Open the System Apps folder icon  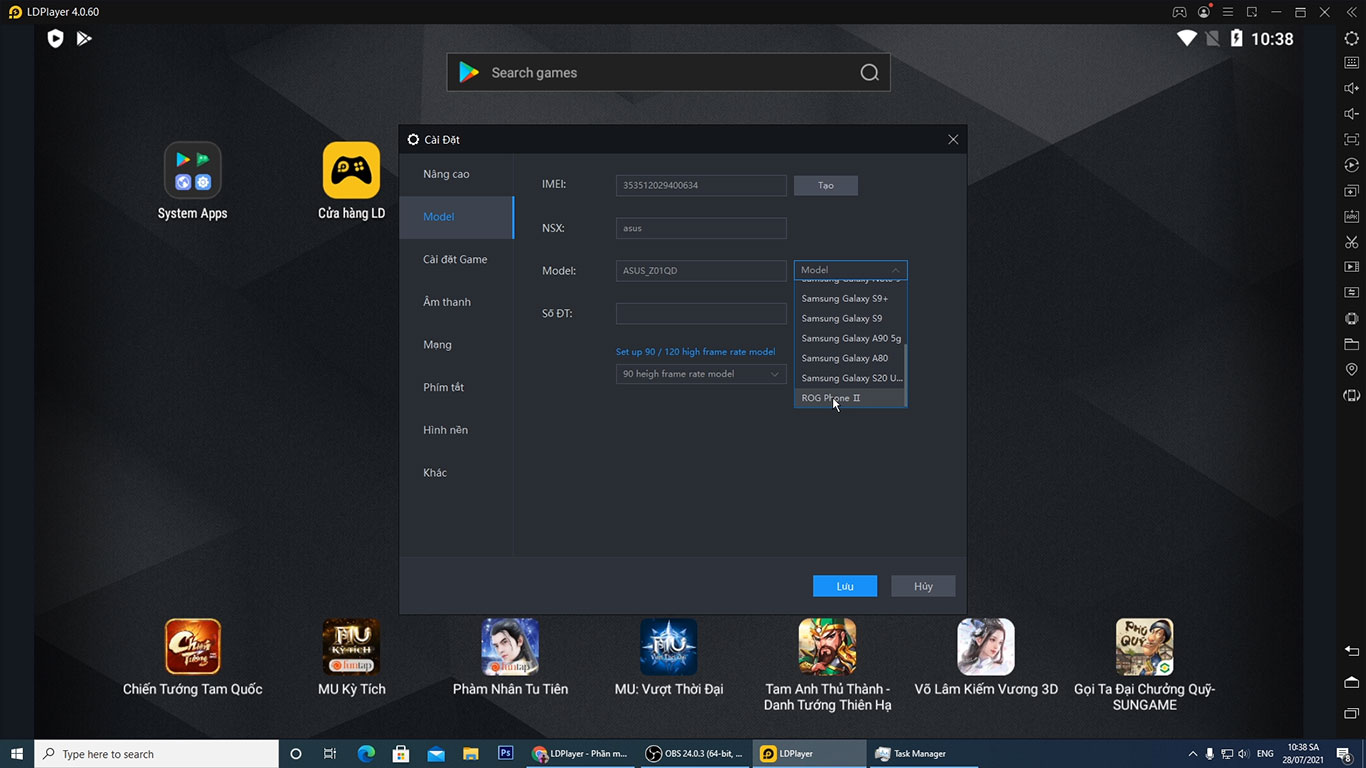click(x=192, y=170)
